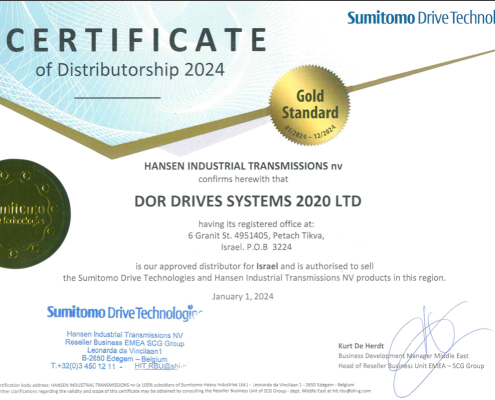Click the stamp phone number T.+32(0)3 450 12 11

(x=83, y=366)
